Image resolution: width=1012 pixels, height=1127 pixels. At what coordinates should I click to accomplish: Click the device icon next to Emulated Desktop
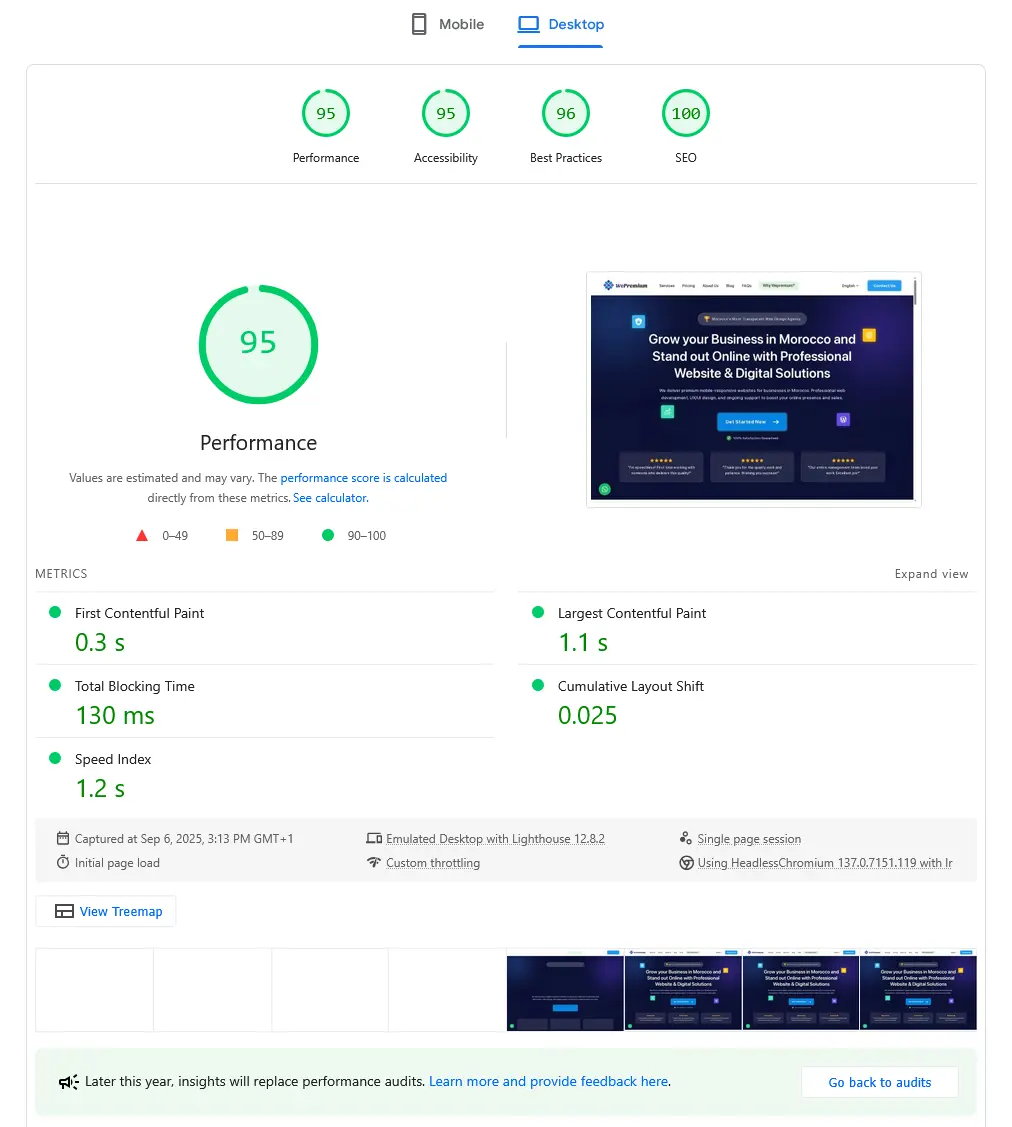click(375, 838)
